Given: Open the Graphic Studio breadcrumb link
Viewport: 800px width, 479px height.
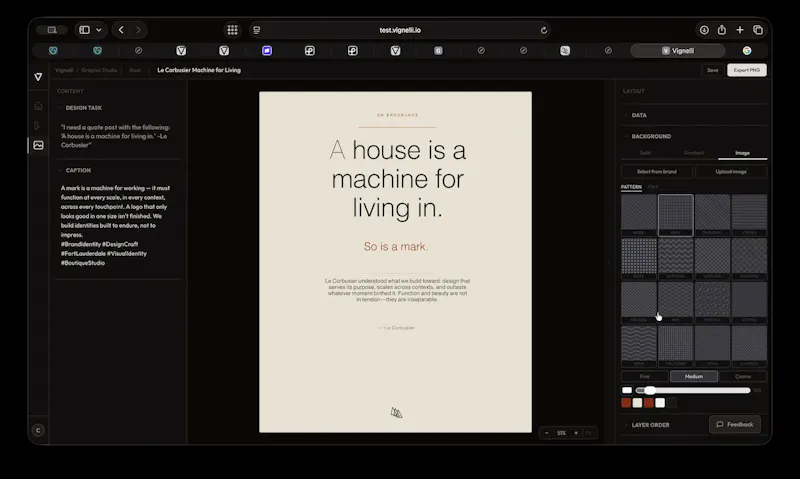Looking at the screenshot, I should [x=99, y=70].
